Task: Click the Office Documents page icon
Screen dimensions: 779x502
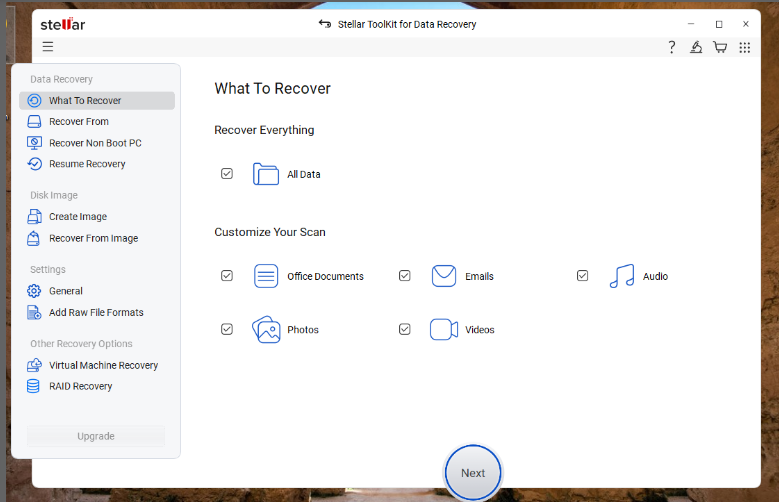Action: tap(266, 276)
